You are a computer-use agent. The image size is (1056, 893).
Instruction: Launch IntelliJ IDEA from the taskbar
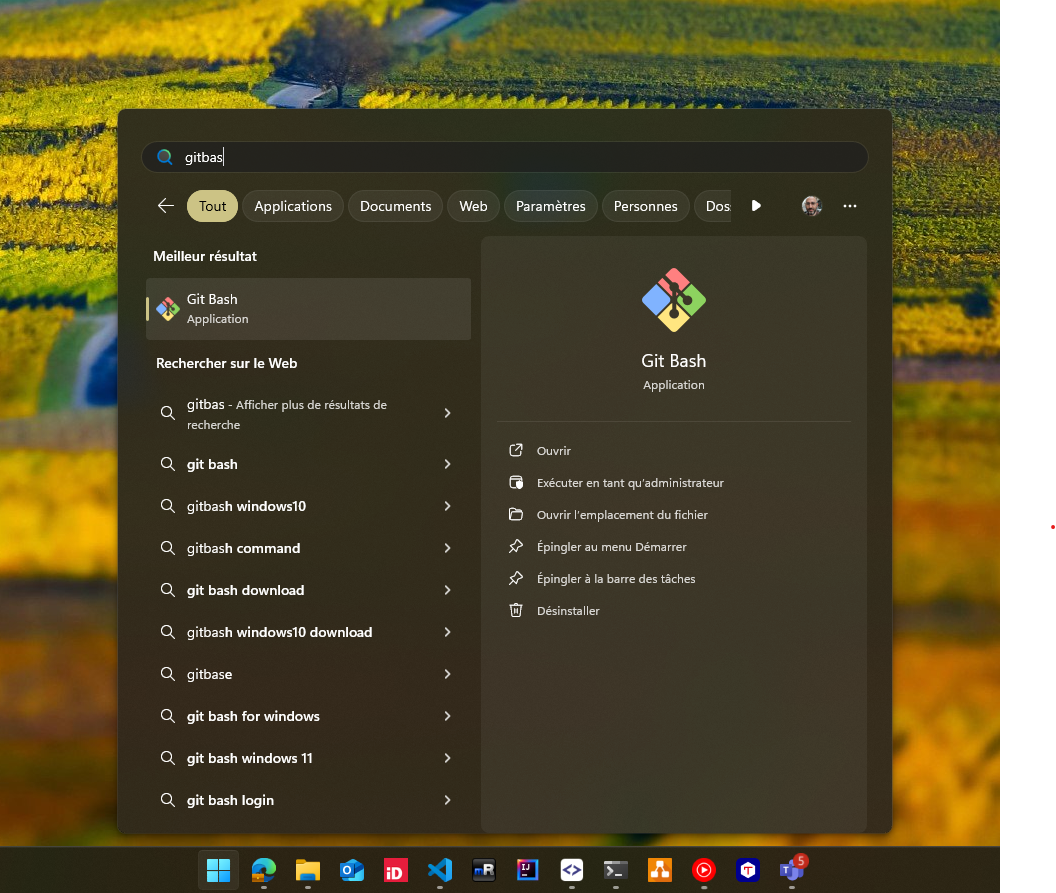click(528, 870)
